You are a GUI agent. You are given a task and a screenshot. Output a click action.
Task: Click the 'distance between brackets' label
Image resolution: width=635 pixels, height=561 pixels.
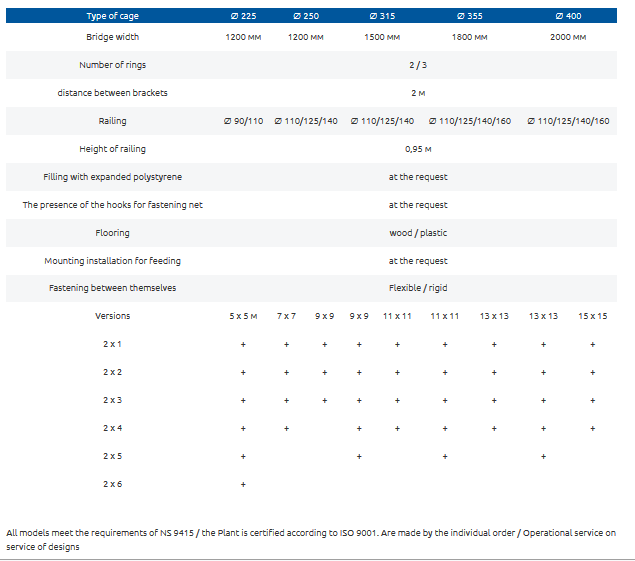[112, 93]
